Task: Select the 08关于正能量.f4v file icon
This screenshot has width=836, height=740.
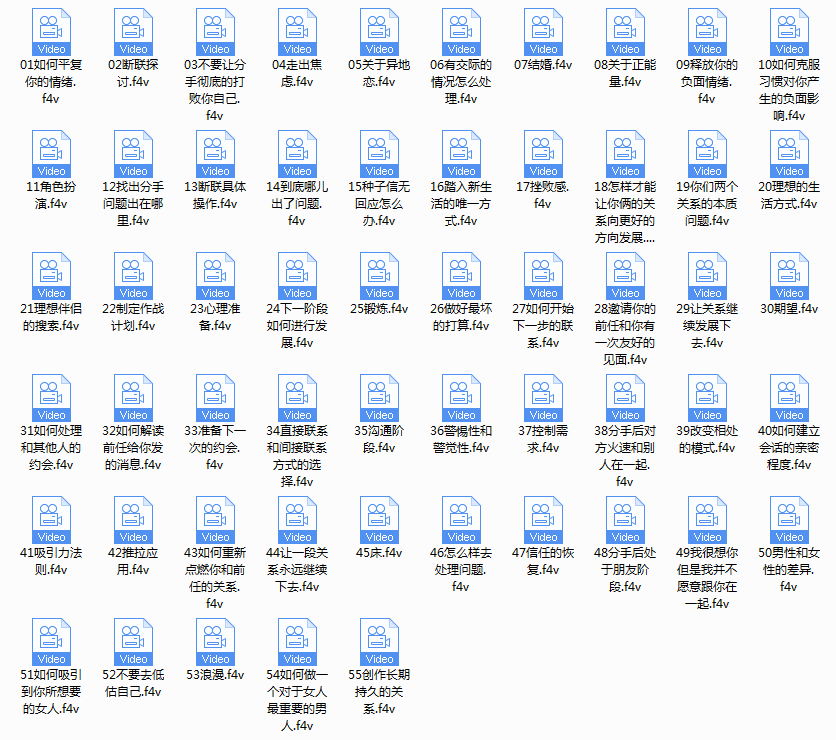Action: tap(625, 32)
